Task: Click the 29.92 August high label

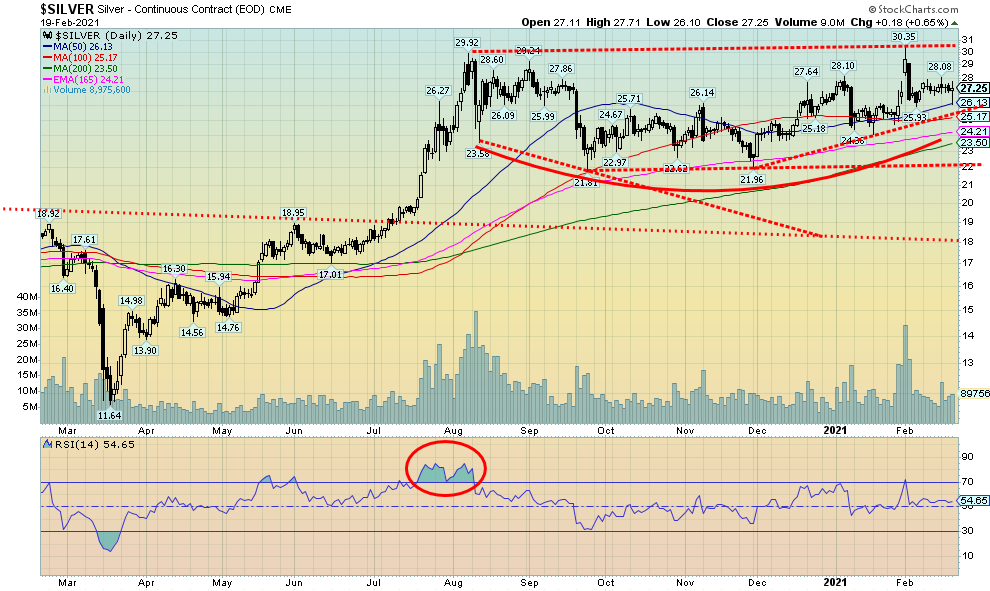Action: click(467, 43)
